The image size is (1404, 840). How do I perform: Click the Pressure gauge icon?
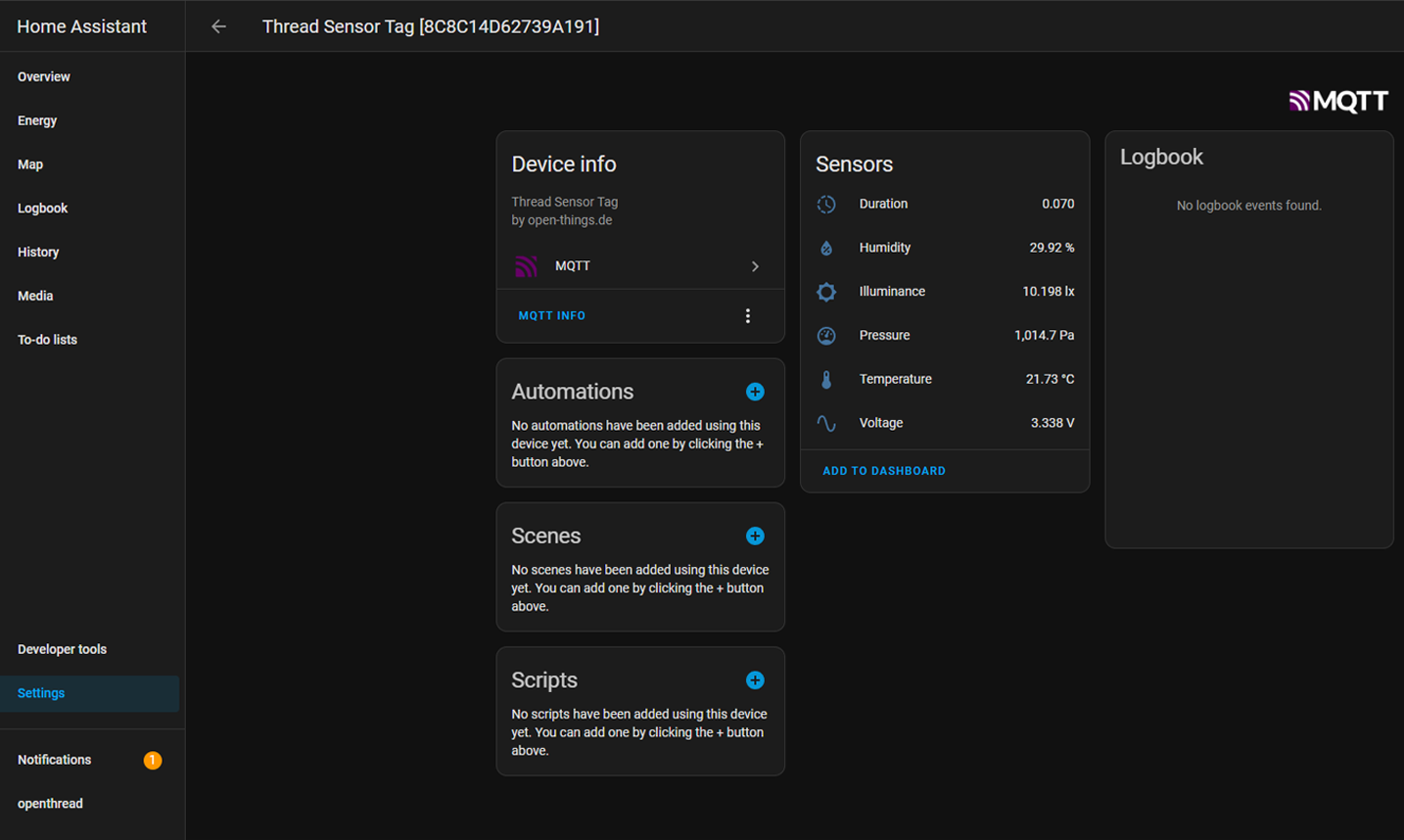(826, 336)
